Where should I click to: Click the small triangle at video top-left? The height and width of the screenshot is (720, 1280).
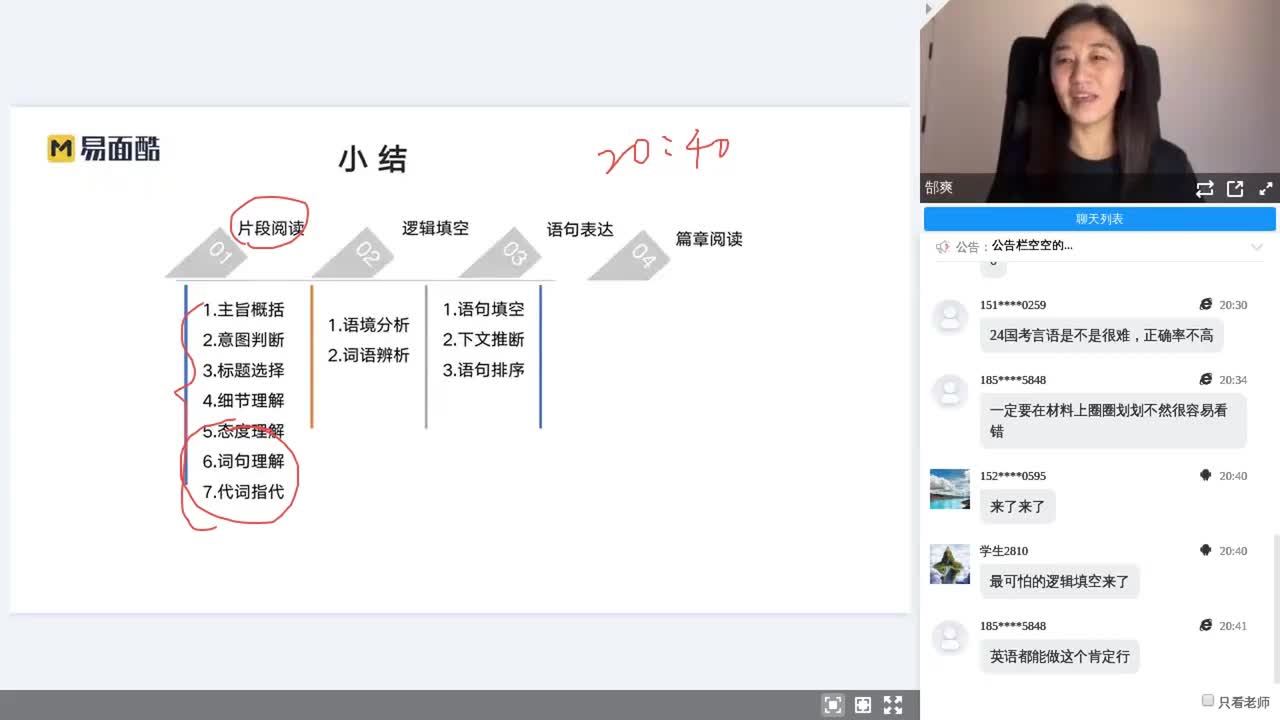(929, 9)
